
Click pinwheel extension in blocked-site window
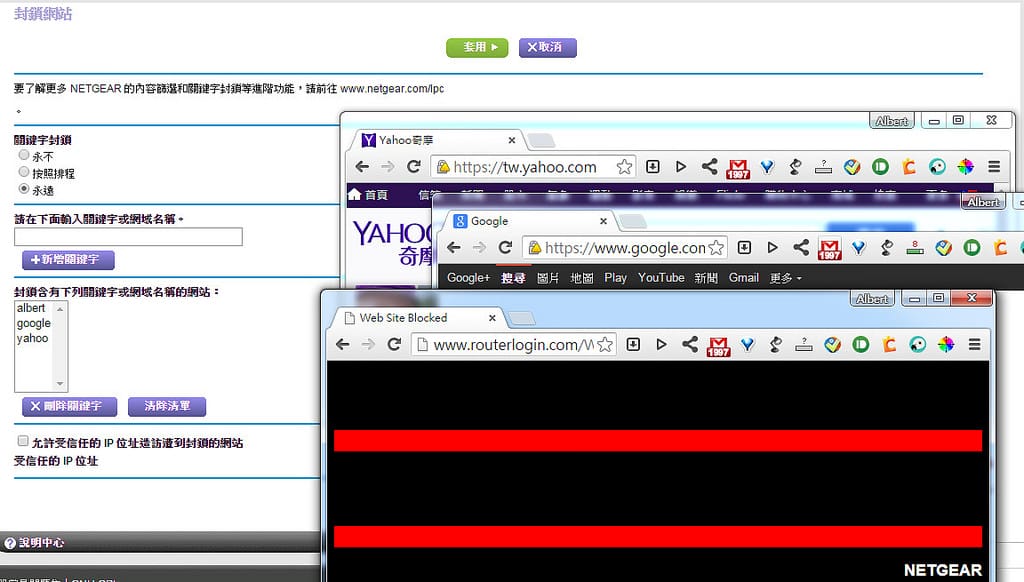pos(946,344)
